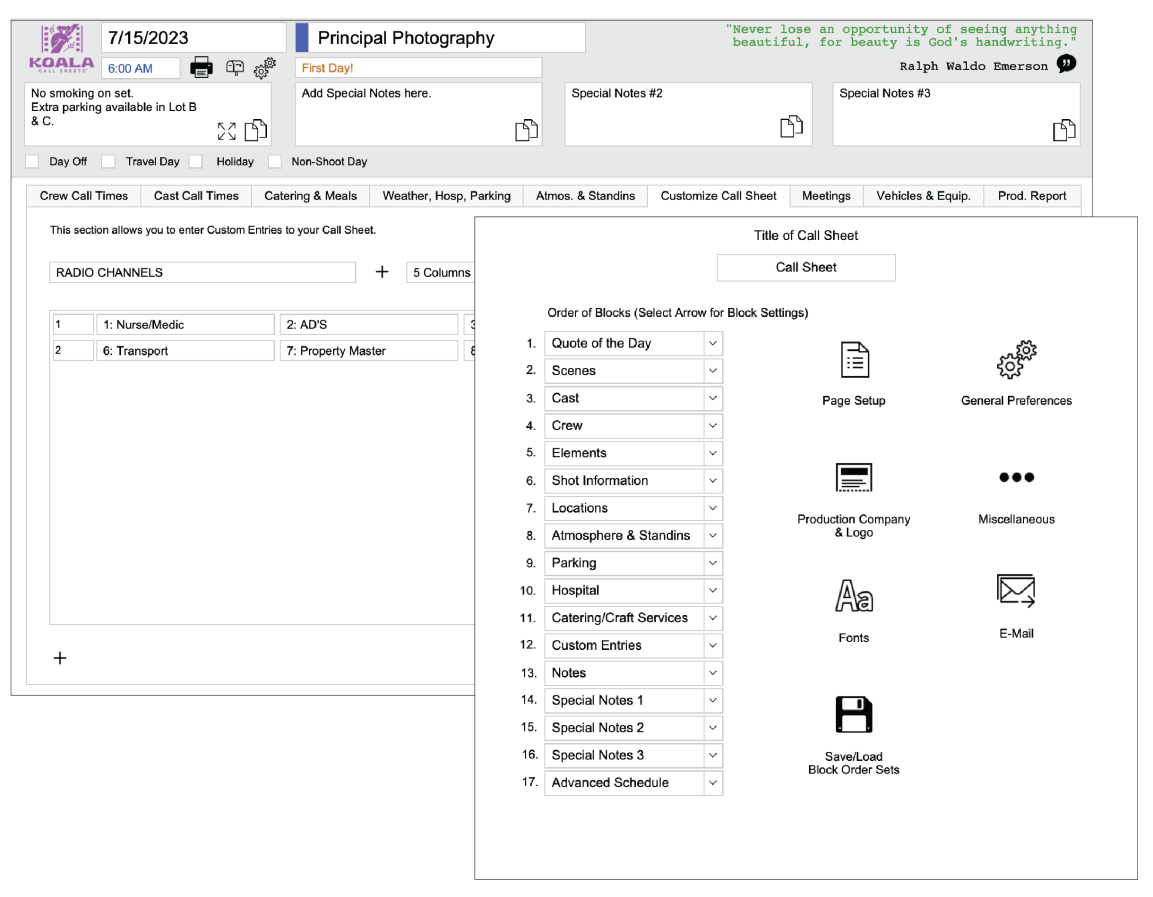The width and height of the screenshot is (1153, 897).
Task: Expand the Advanced Schedule dropdown arrow
Action: pyautogui.click(x=713, y=783)
